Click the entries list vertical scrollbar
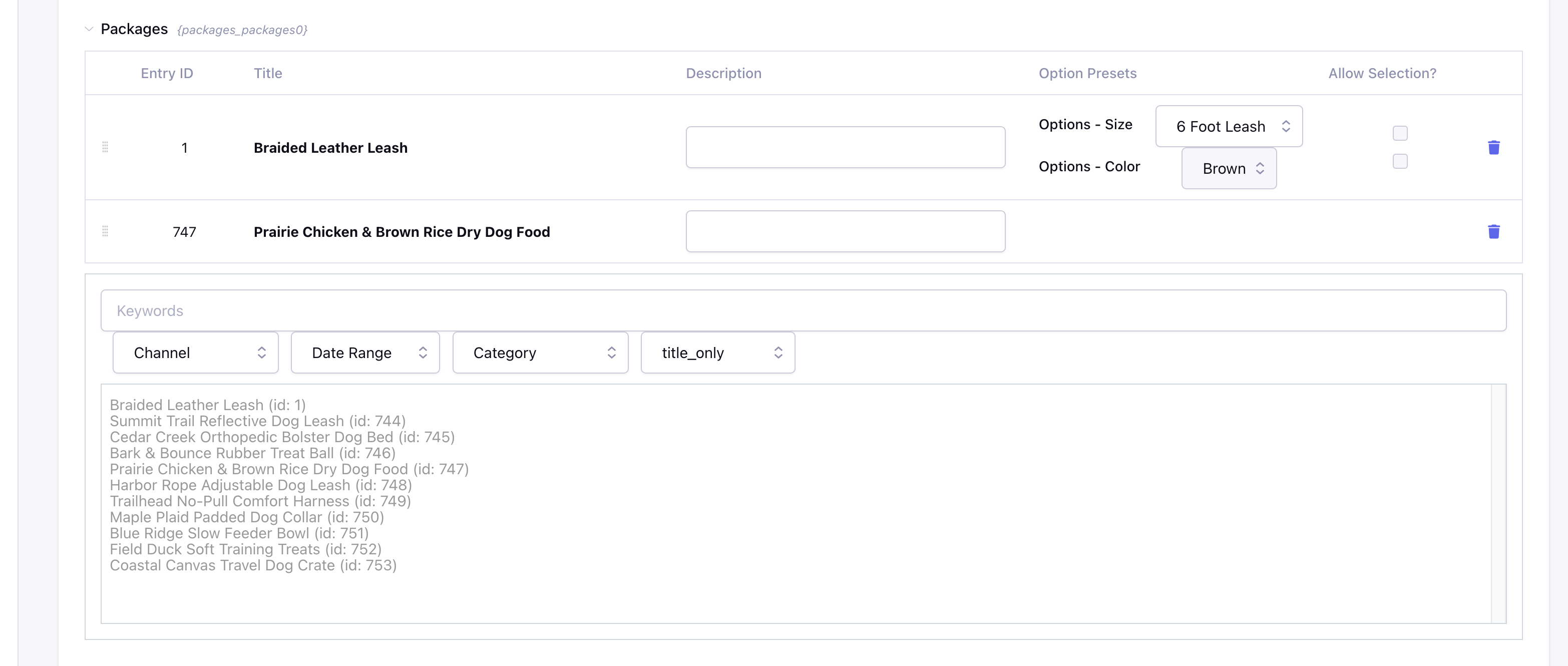 coord(1498,503)
